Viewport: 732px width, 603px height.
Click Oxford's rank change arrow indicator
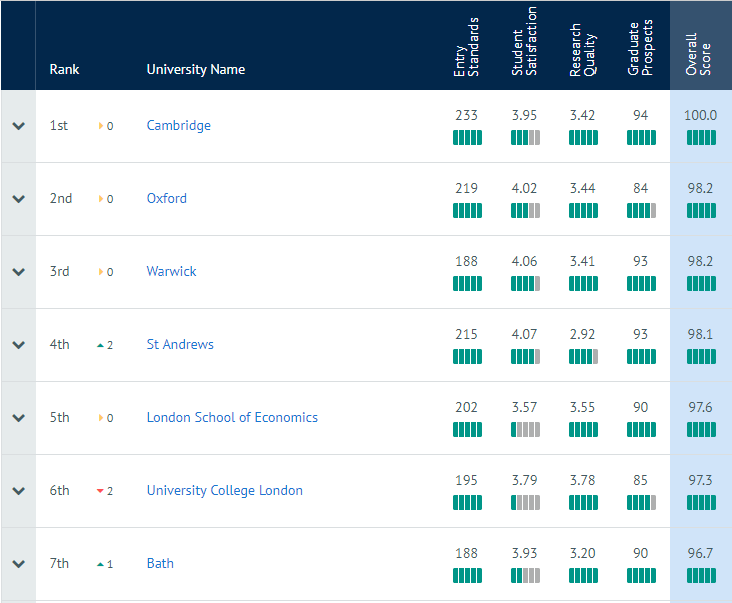click(101, 199)
